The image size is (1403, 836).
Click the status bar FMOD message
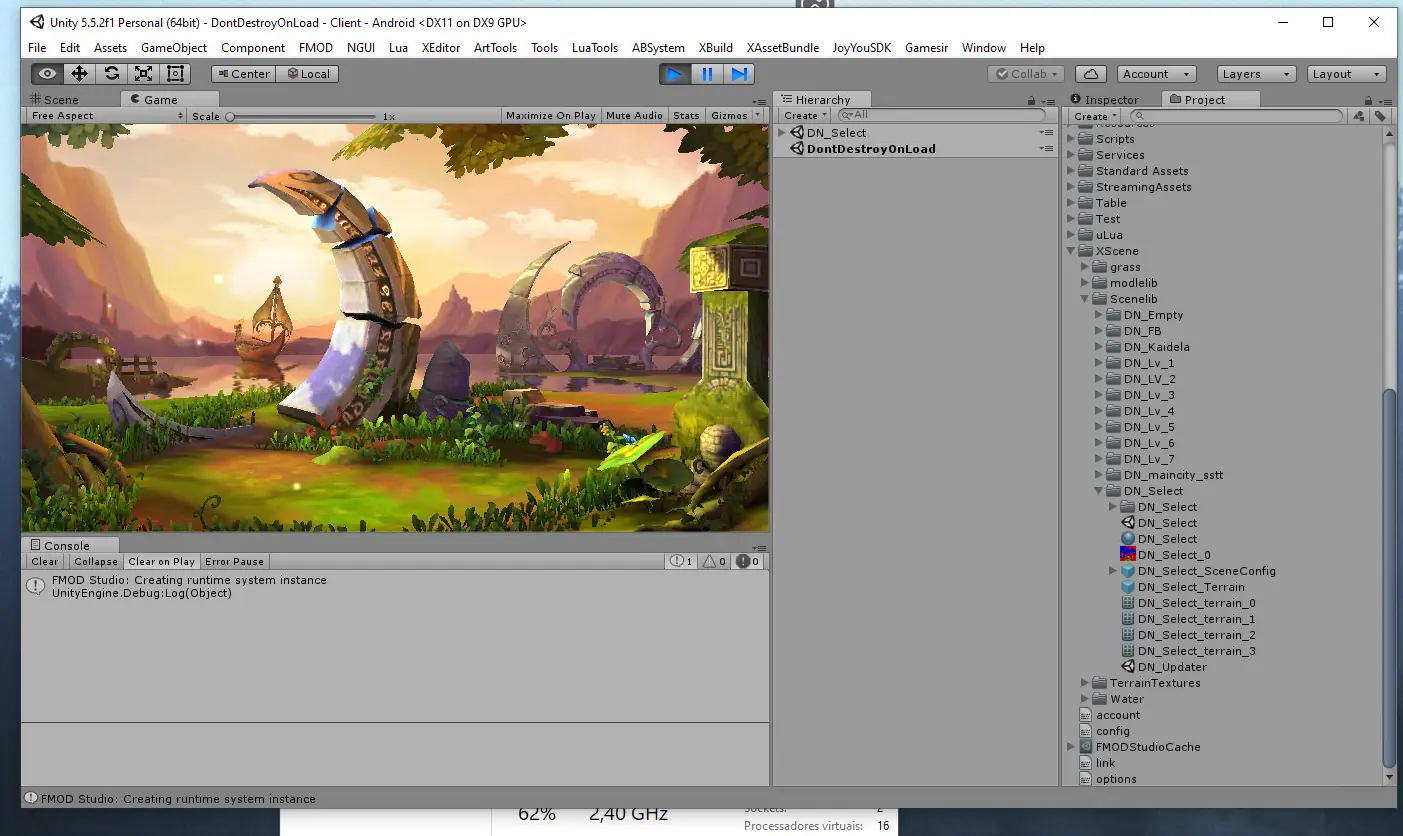[x=178, y=799]
